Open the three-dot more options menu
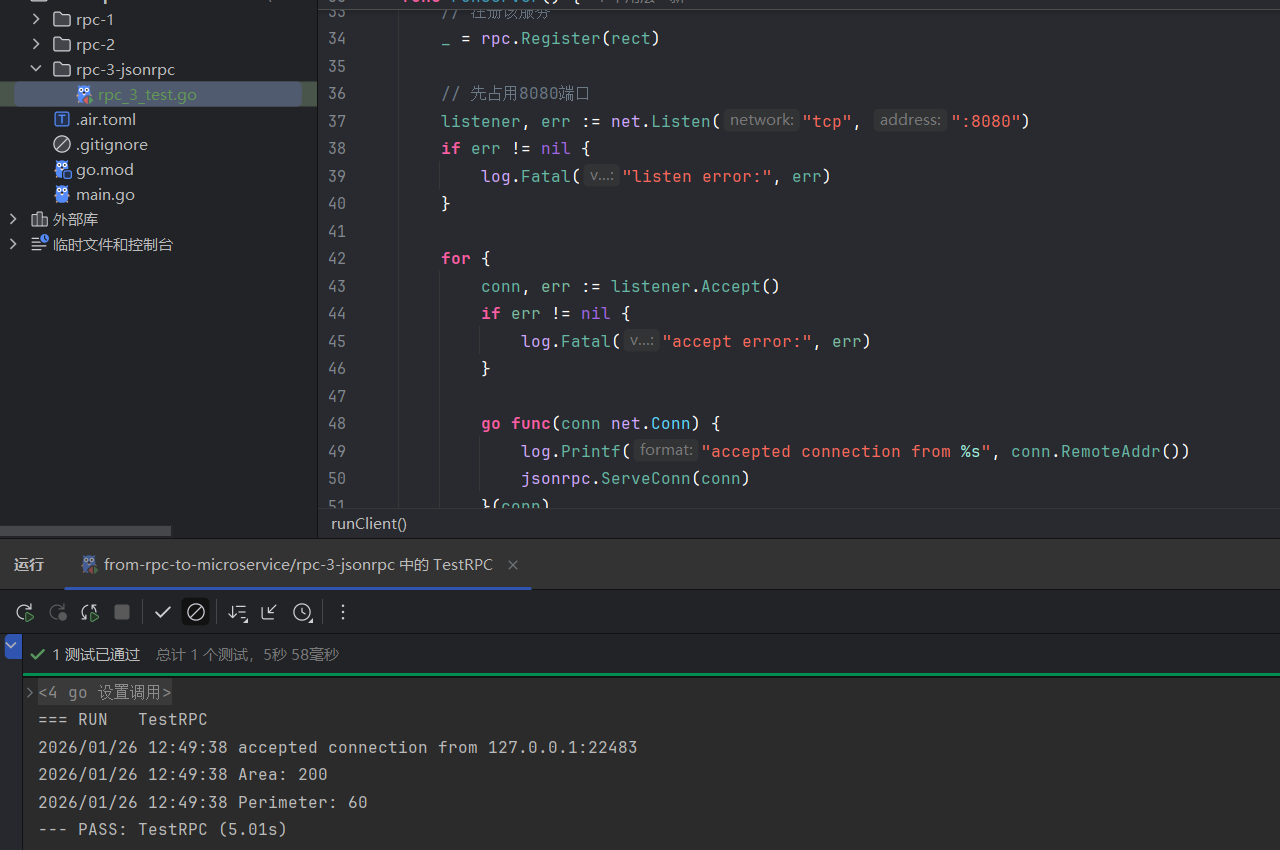 pyautogui.click(x=343, y=612)
